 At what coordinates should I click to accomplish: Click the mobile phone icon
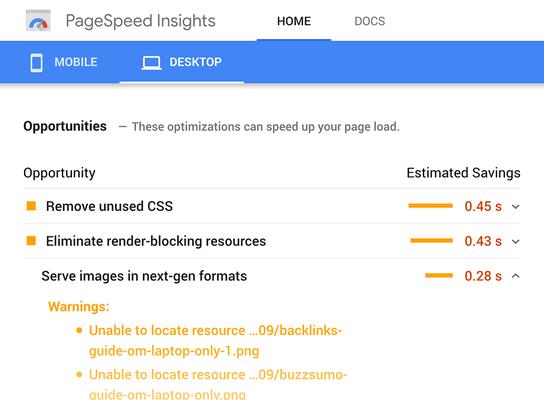36,62
